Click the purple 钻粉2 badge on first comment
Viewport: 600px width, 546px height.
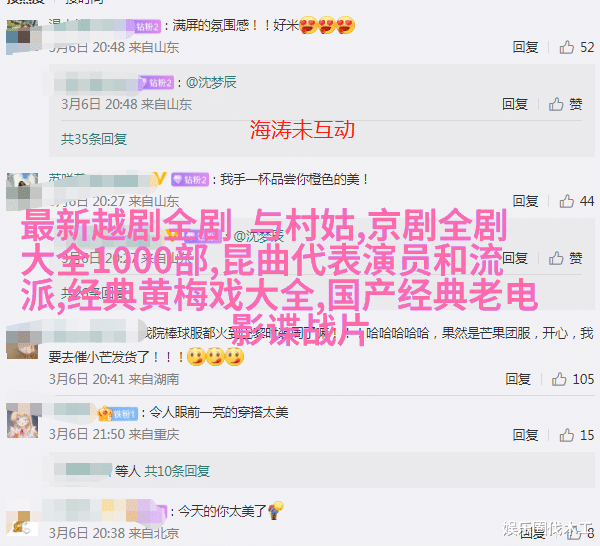coord(148,26)
